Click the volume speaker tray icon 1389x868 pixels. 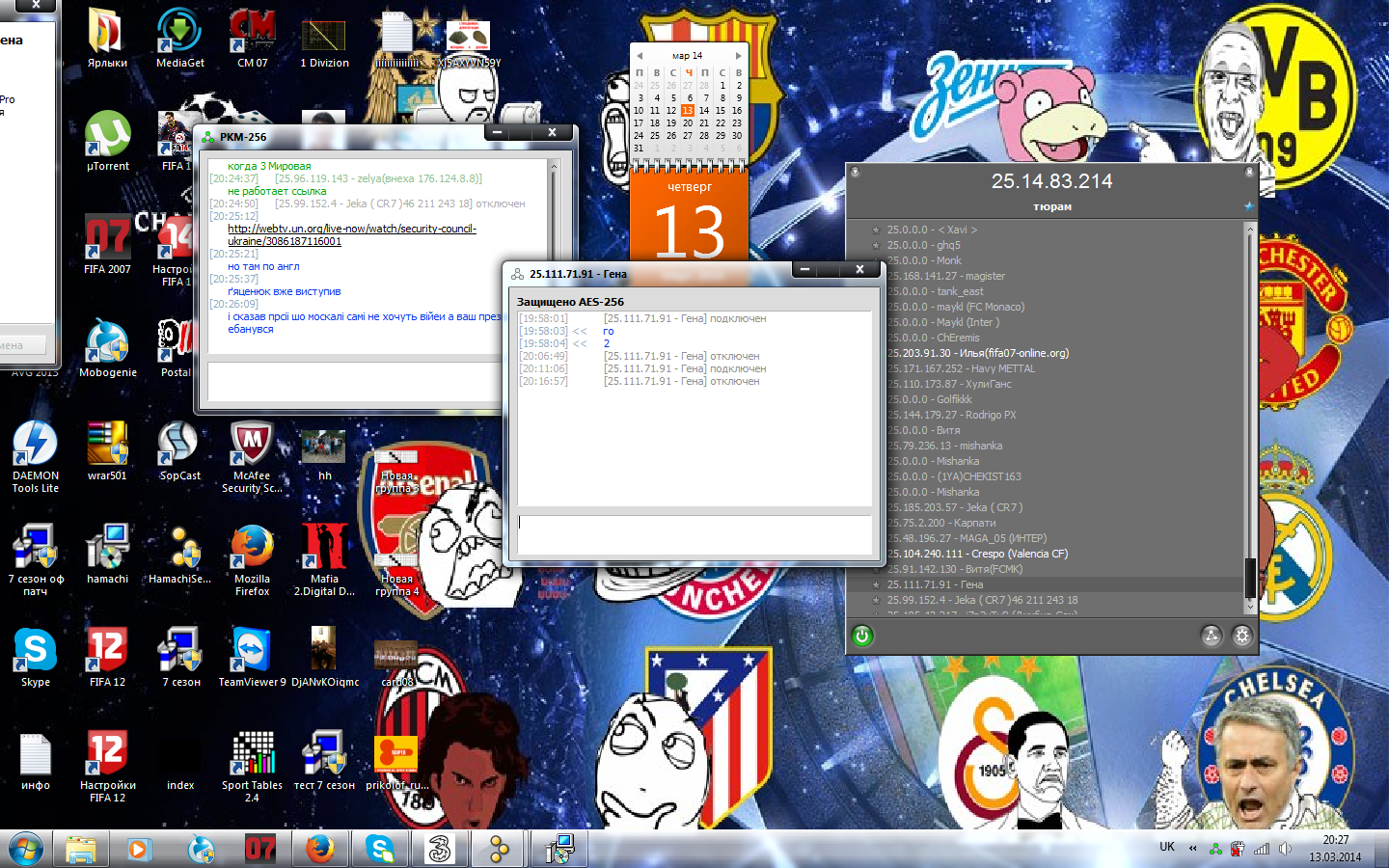pyautogui.click(x=1285, y=849)
